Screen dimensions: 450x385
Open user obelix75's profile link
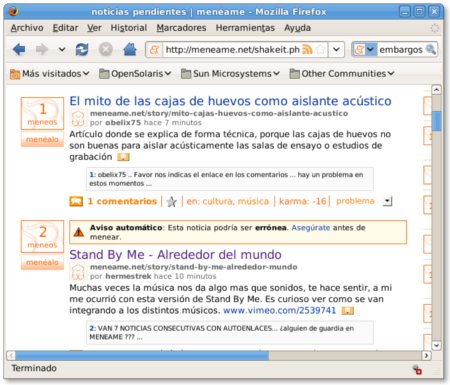[123, 123]
